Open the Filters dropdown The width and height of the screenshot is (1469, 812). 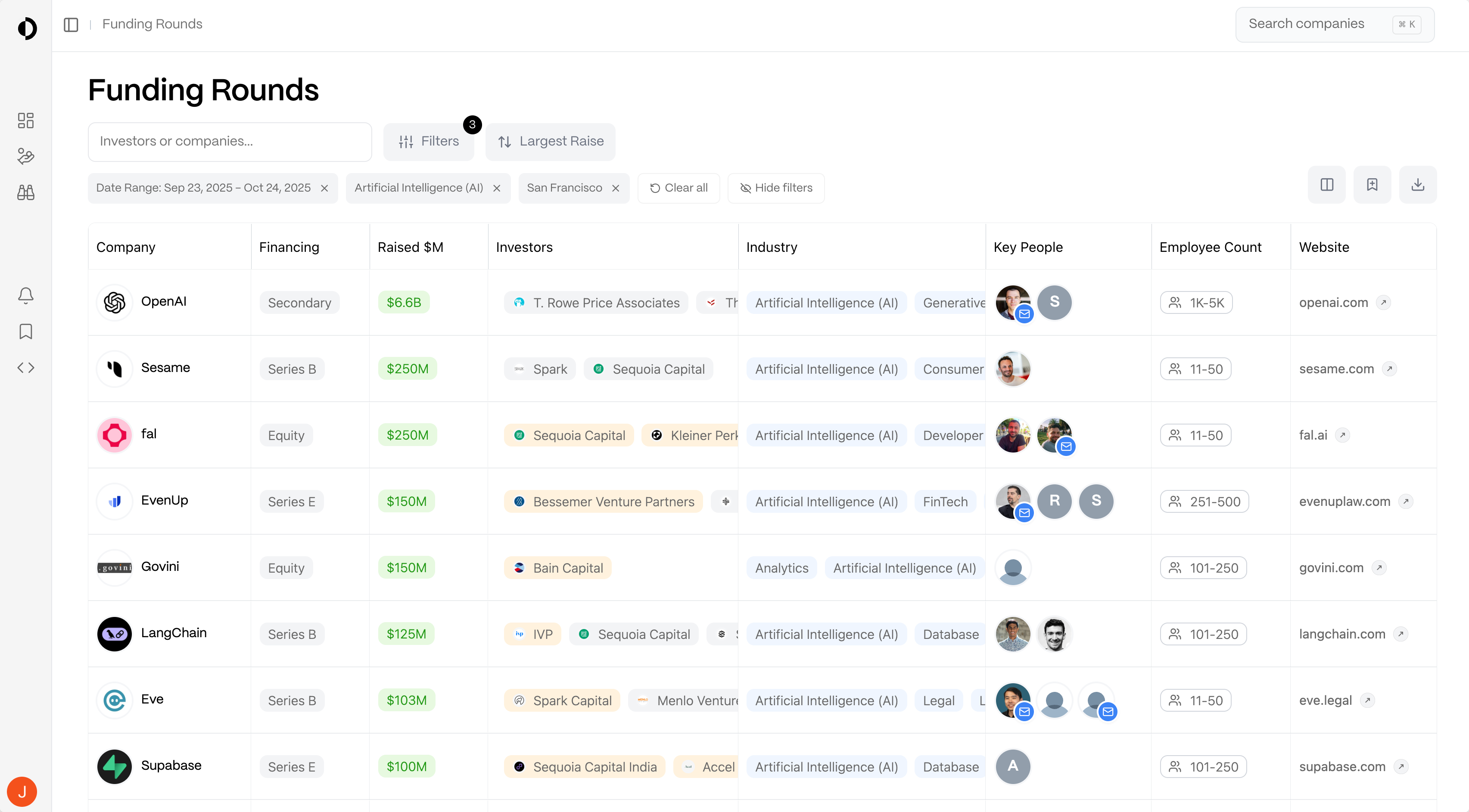429,141
